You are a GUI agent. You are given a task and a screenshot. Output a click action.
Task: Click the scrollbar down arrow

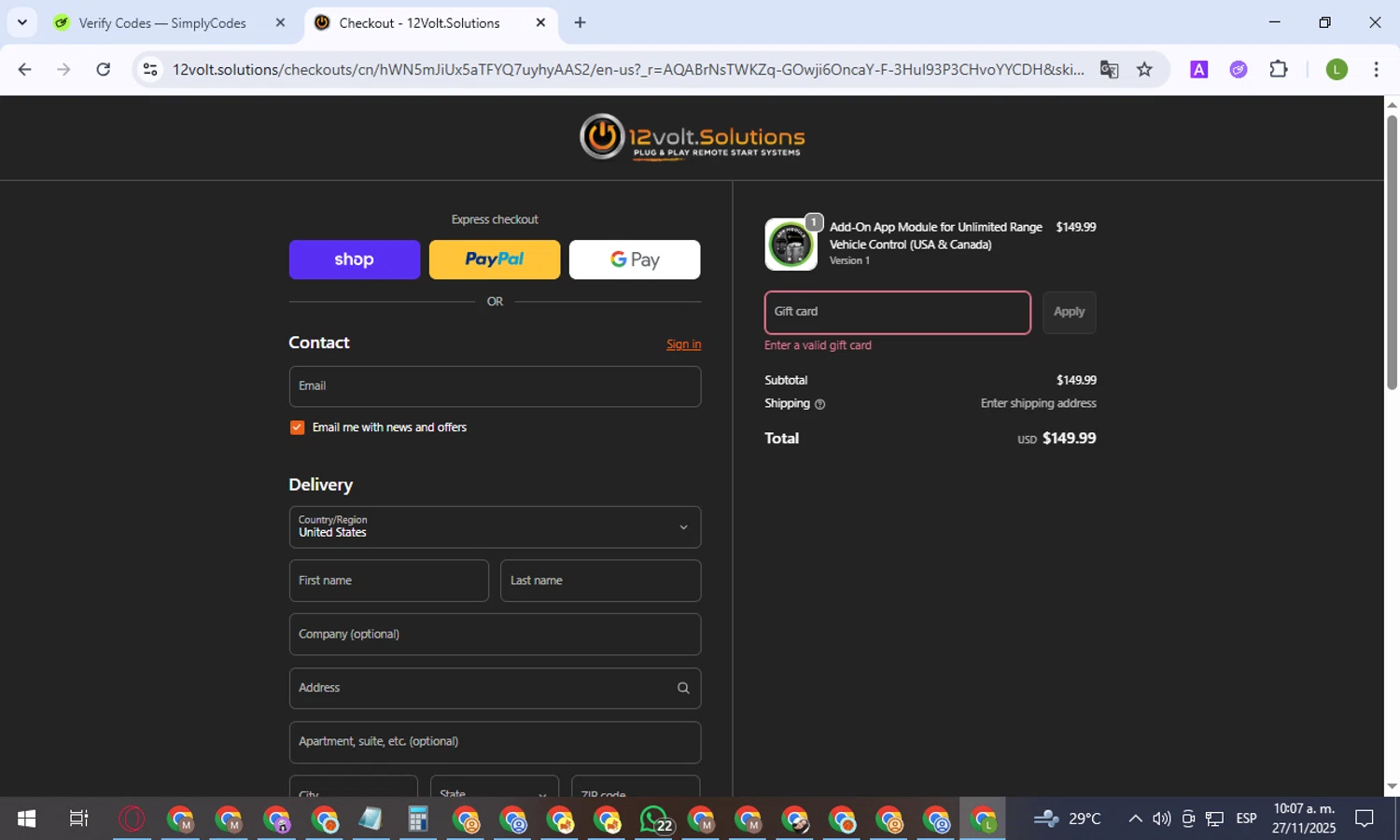coord(1392,787)
